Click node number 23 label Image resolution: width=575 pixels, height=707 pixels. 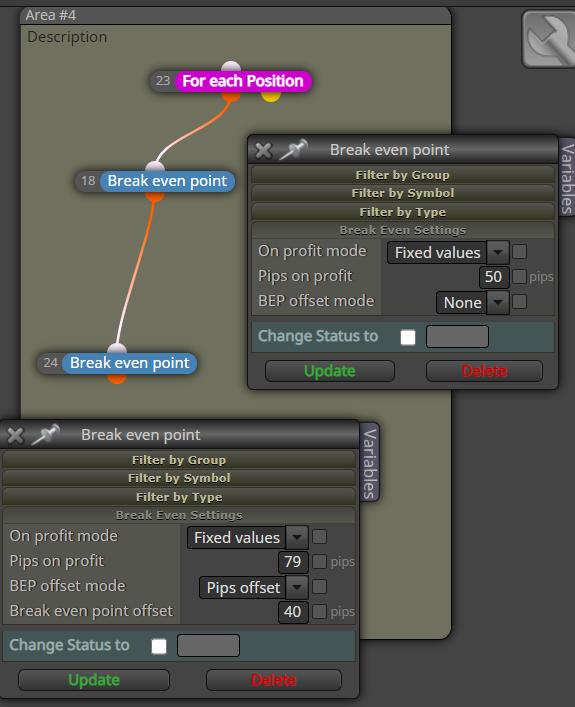click(x=163, y=81)
